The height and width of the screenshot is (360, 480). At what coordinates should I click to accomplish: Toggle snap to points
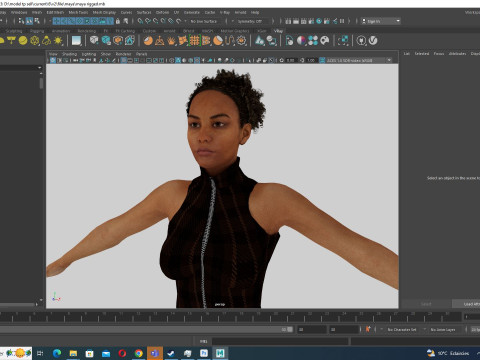point(156,21)
